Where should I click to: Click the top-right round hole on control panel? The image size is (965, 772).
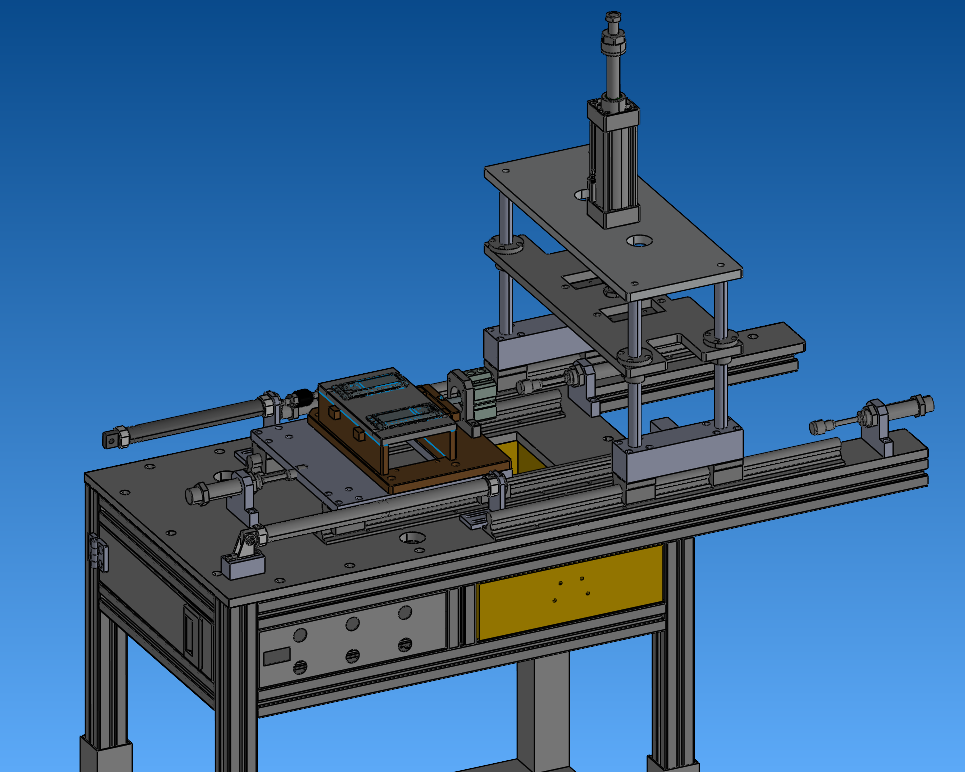tap(404, 611)
